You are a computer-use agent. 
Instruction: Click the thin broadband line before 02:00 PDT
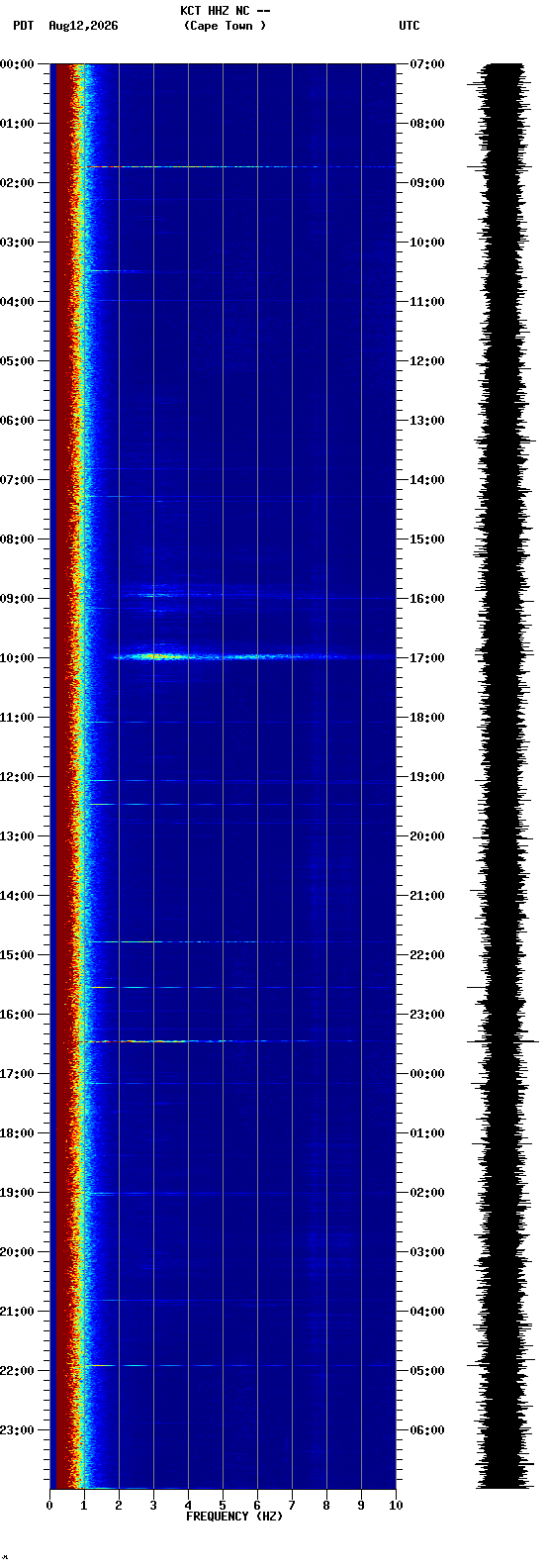click(240, 166)
